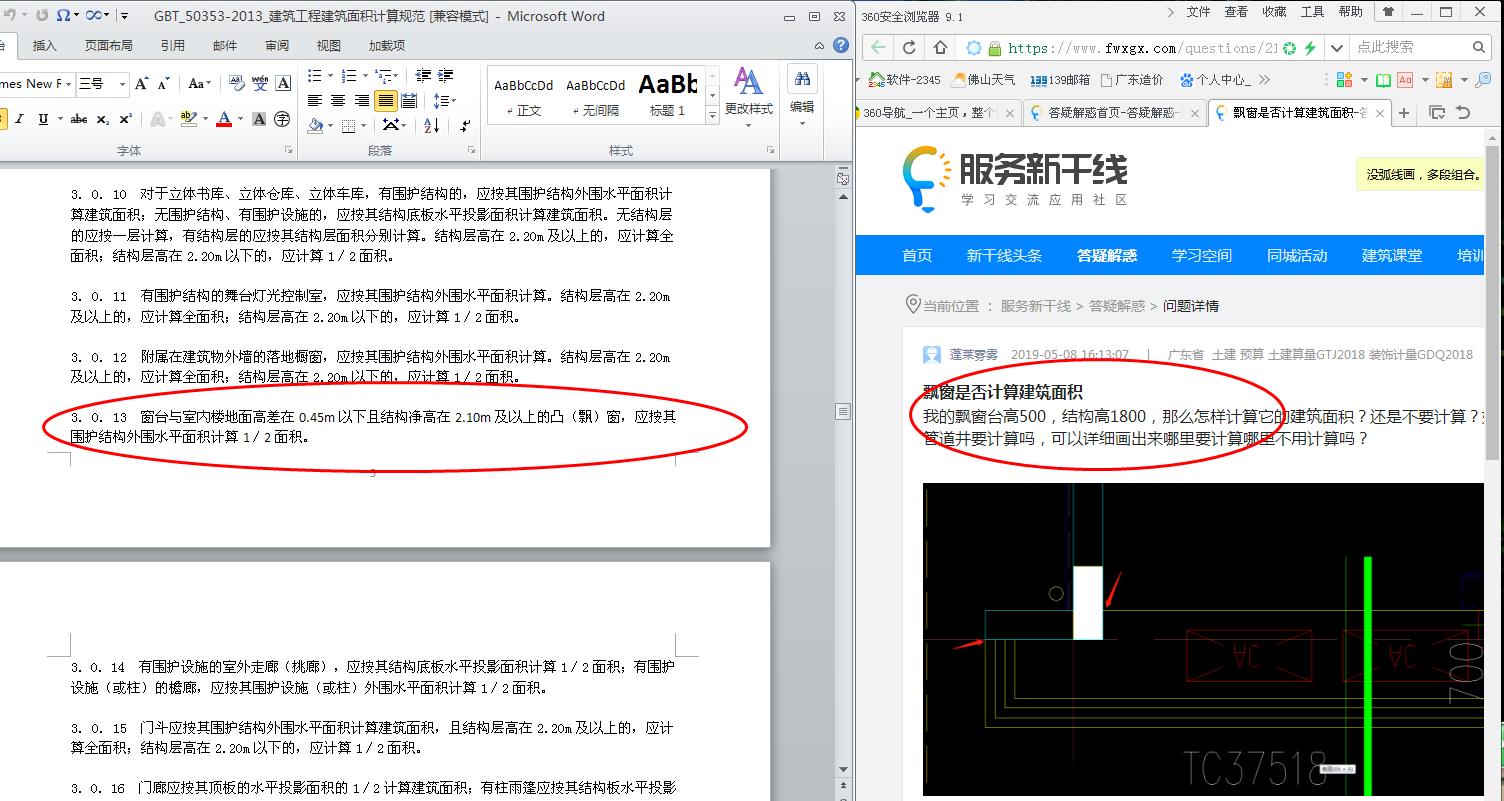Switch to the 插入 ribbon tab
The image size is (1504, 801).
[x=45, y=45]
